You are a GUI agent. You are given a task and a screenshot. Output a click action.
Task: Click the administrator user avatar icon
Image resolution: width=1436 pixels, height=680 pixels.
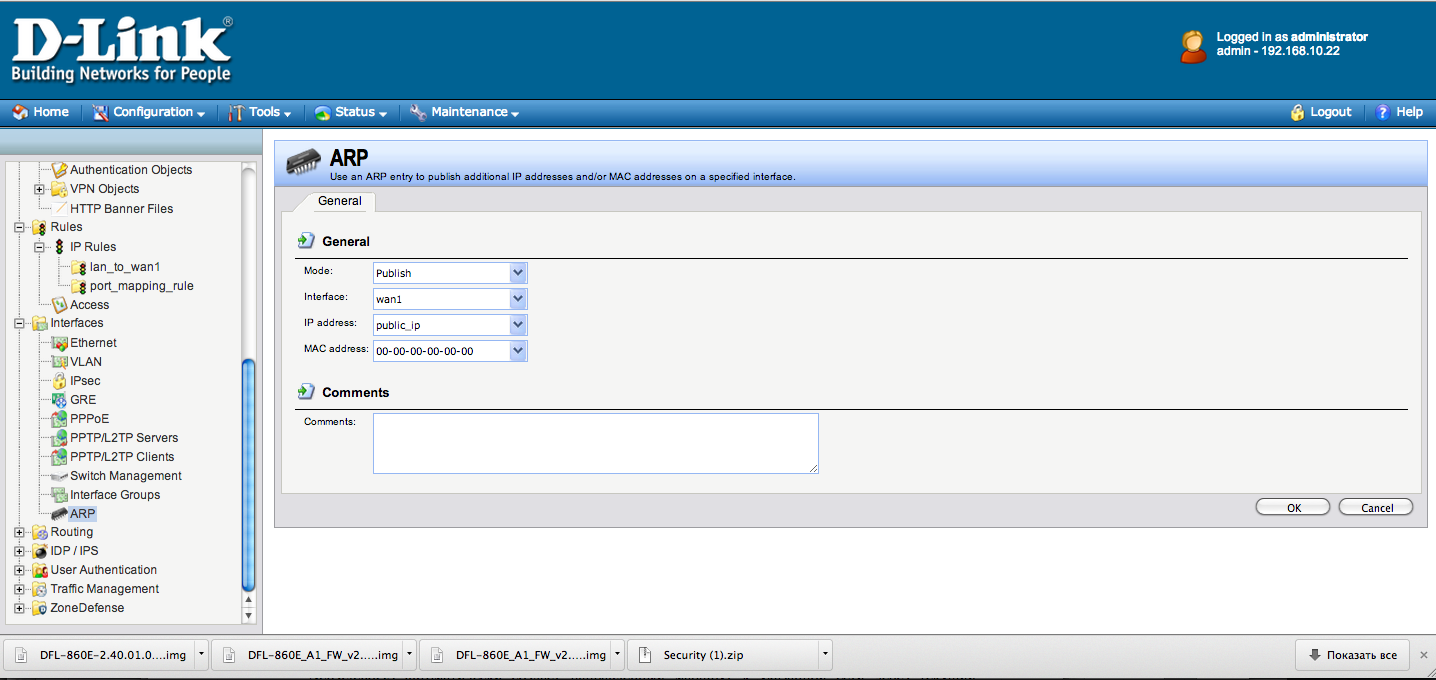pos(1193,46)
